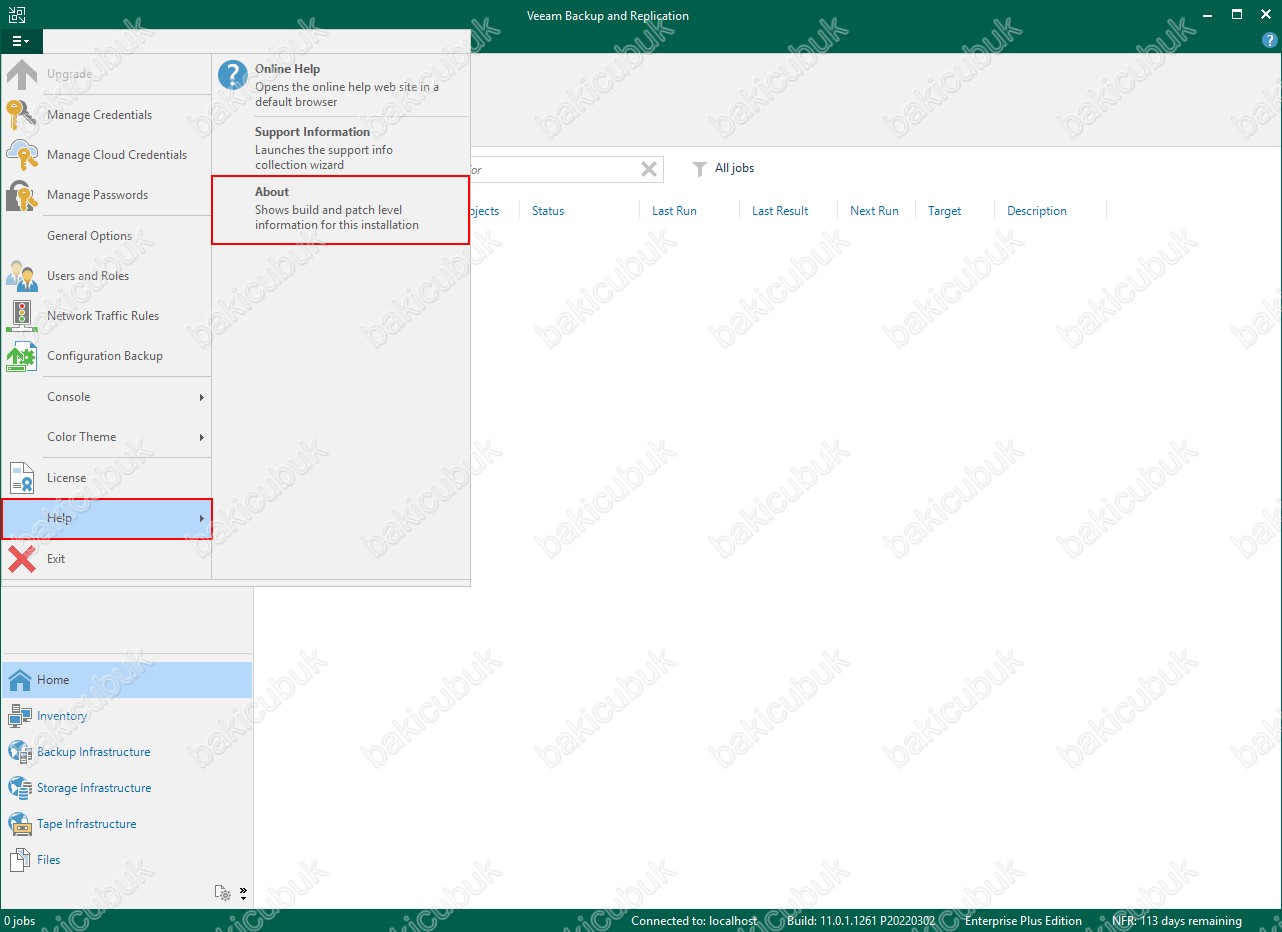
Task: Click 'Build: 11.0.1.1261 P20220302' status text
Action: [x=861, y=921]
